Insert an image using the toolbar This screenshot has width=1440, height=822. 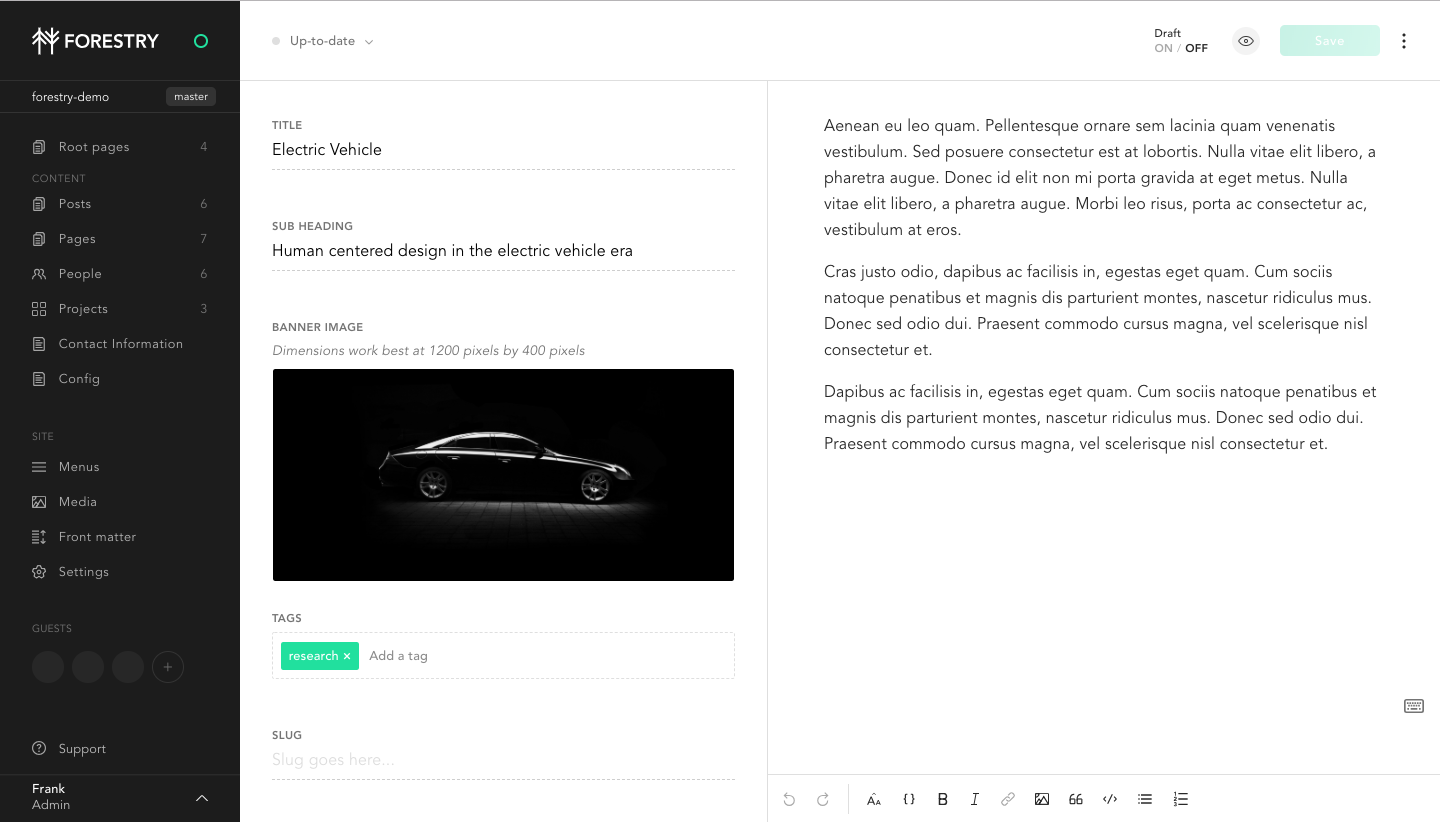(x=1042, y=799)
